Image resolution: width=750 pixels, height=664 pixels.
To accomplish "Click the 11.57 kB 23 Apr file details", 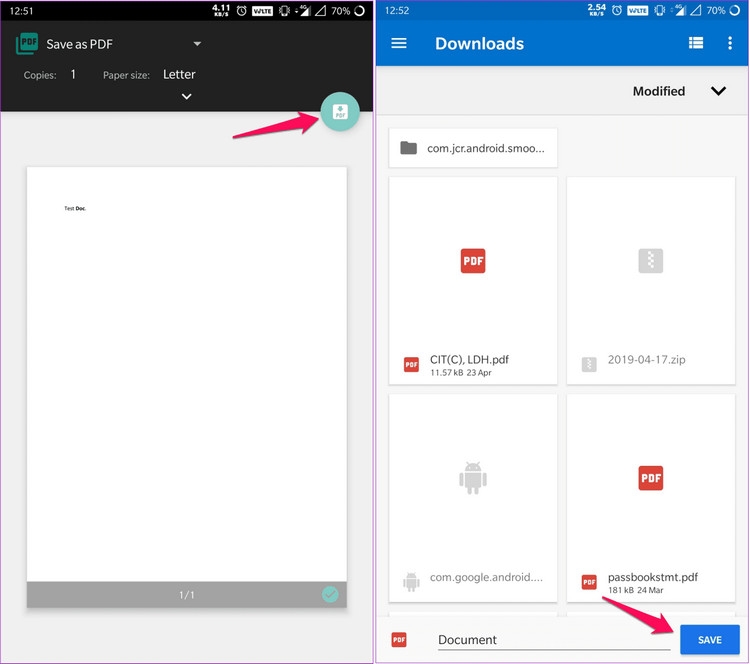I will [x=461, y=373].
